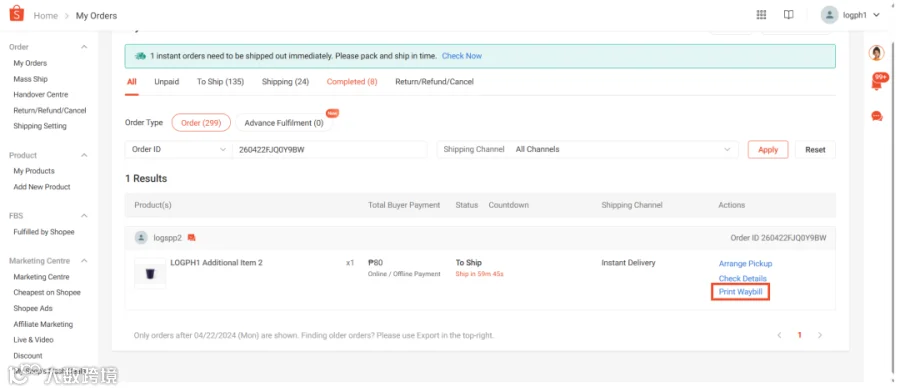The height and width of the screenshot is (392, 900).
Task: Collapse the FBS sidebar section
Action: coord(84,216)
